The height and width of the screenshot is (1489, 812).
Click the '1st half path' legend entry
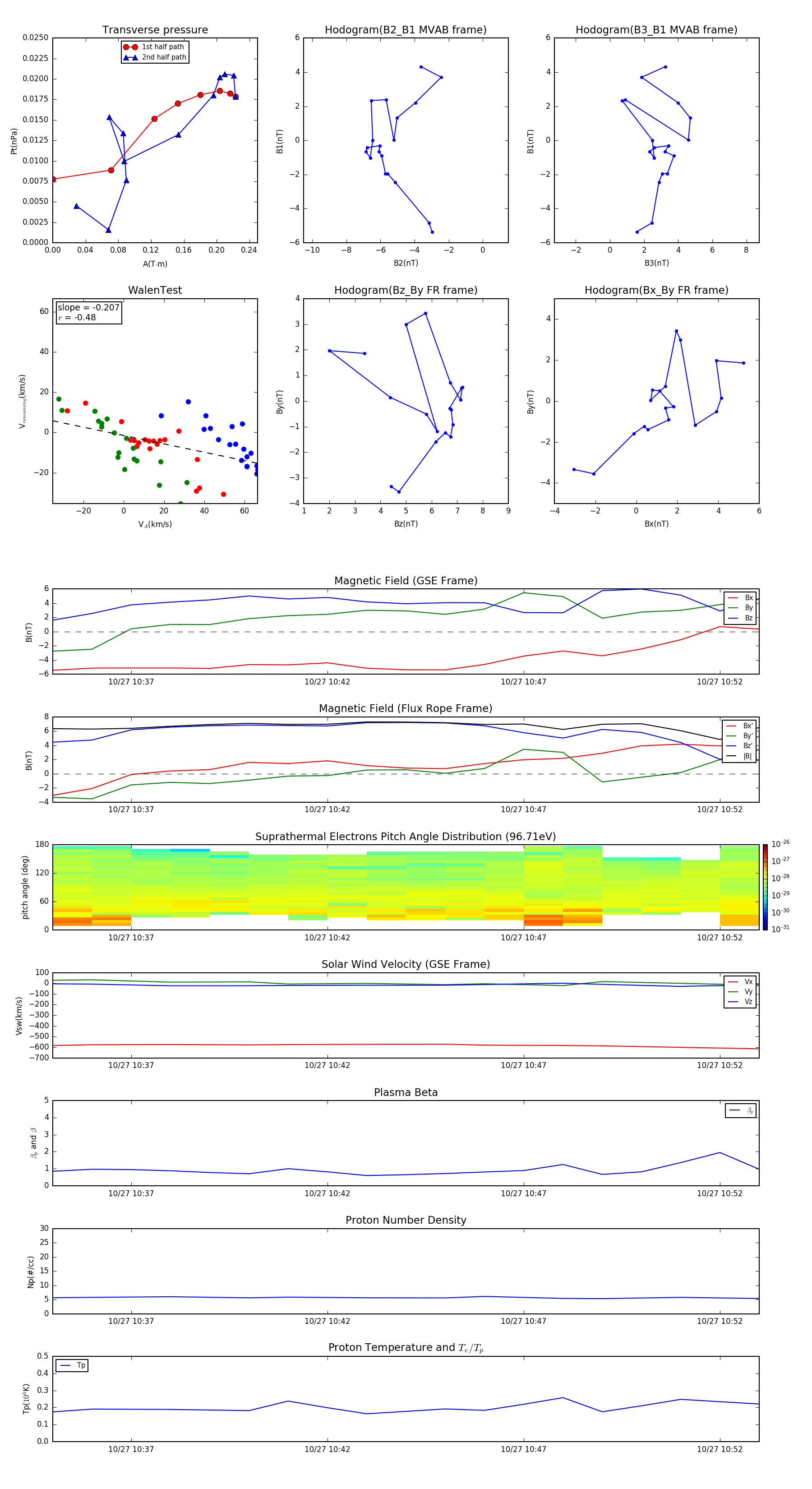(x=154, y=47)
